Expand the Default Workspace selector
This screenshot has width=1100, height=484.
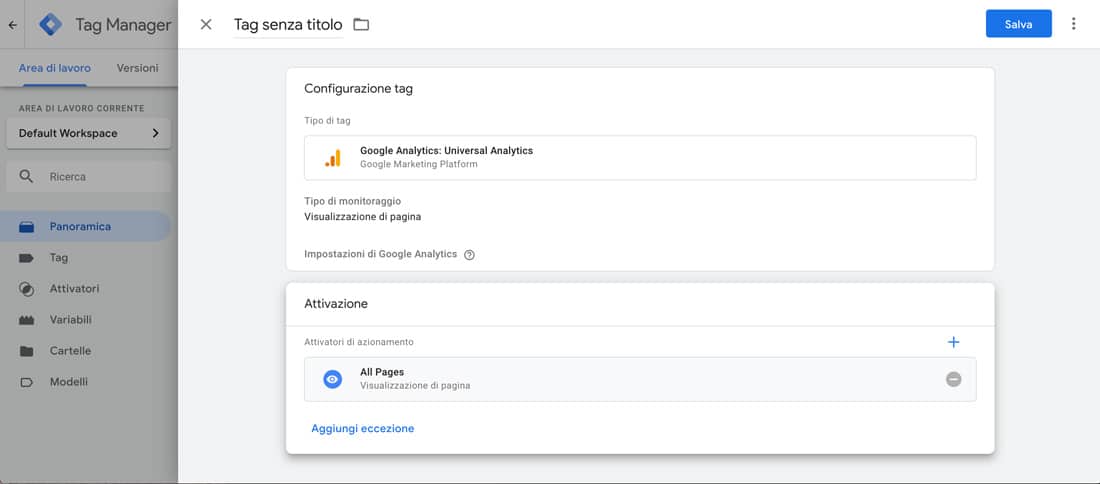pos(88,133)
